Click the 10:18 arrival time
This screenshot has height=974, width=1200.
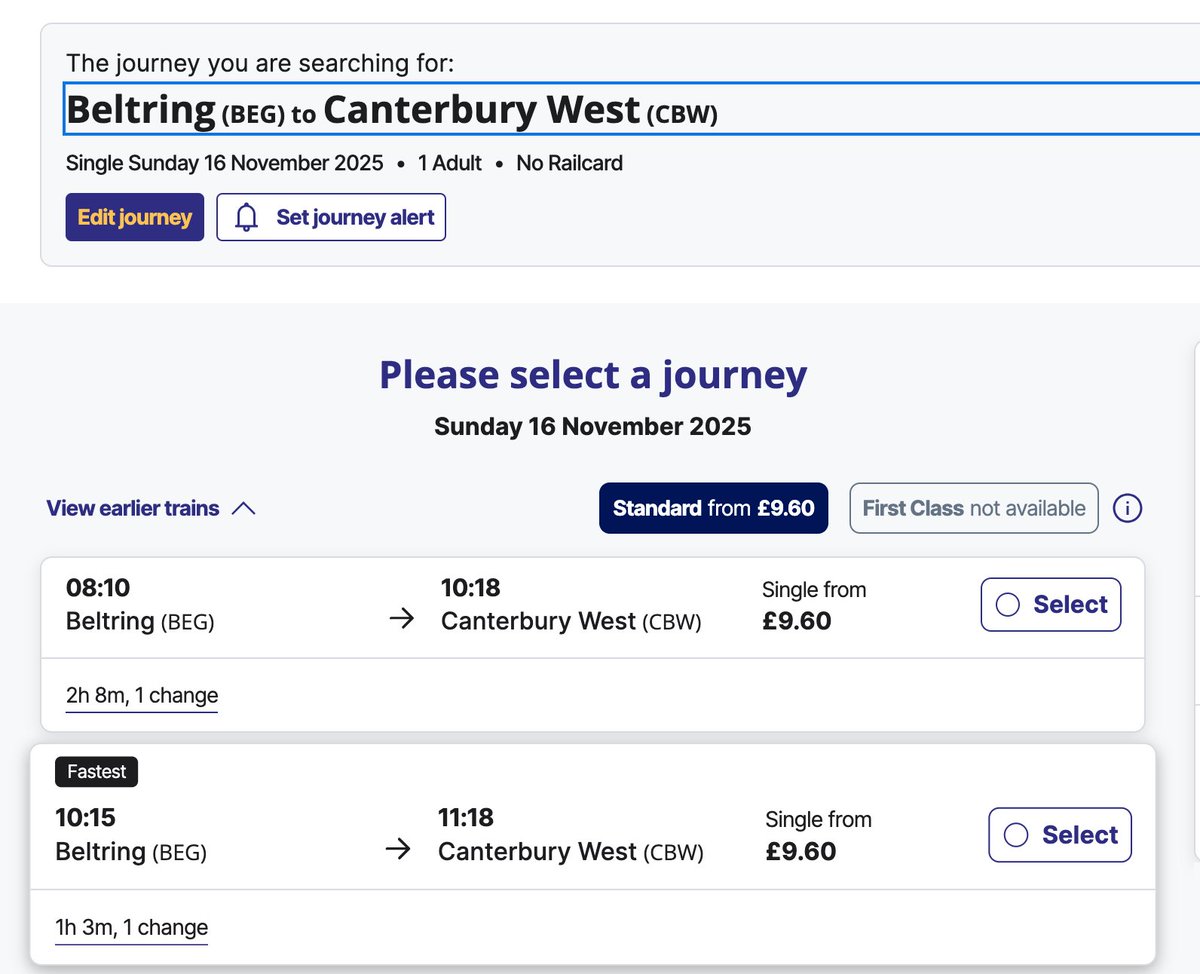471,587
